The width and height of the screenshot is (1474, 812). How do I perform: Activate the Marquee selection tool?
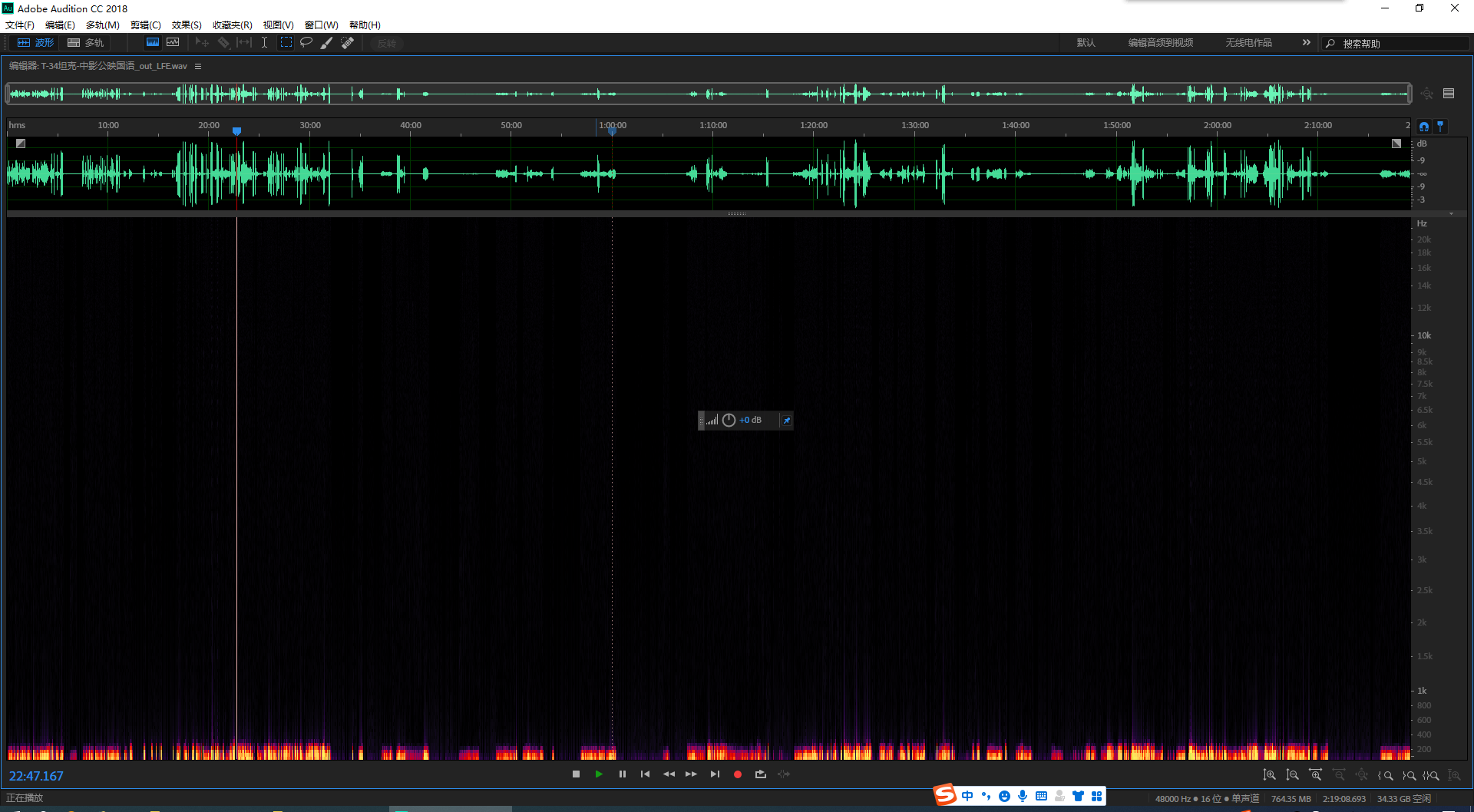point(286,43)
